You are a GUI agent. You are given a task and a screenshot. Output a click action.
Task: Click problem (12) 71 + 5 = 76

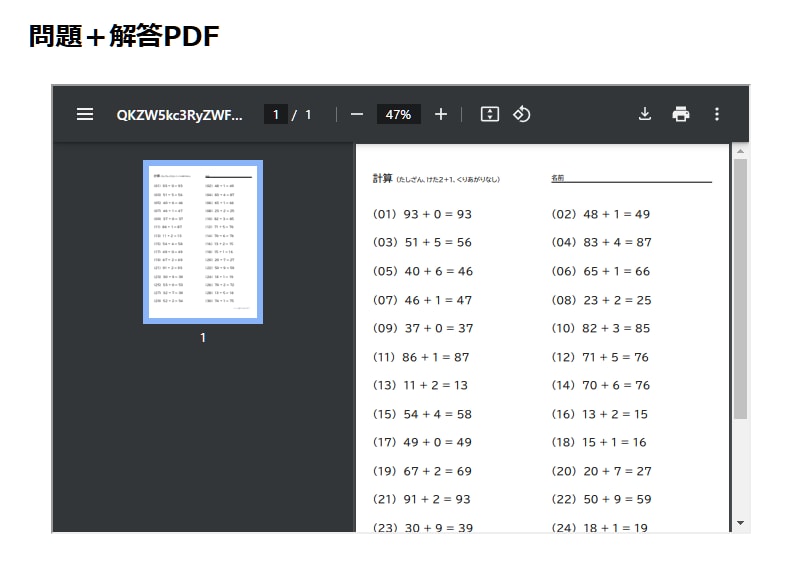600,357
